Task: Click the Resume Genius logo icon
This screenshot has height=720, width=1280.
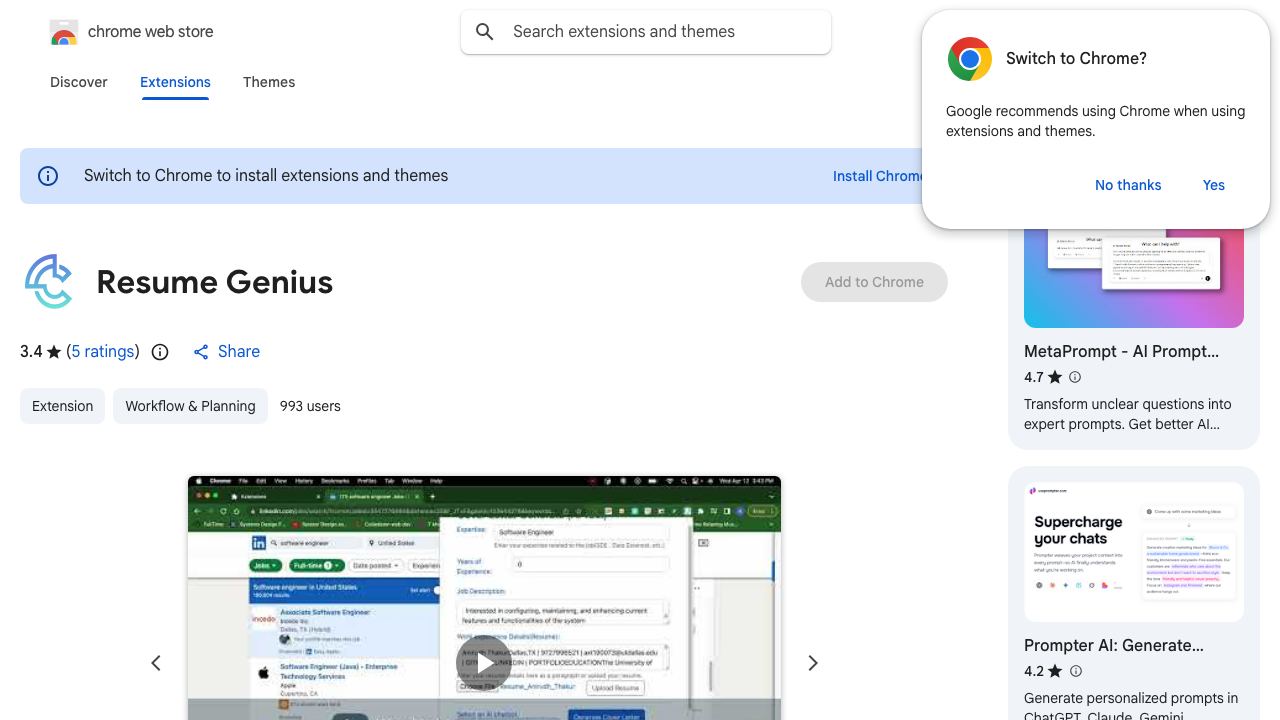Action: (49, 282)
